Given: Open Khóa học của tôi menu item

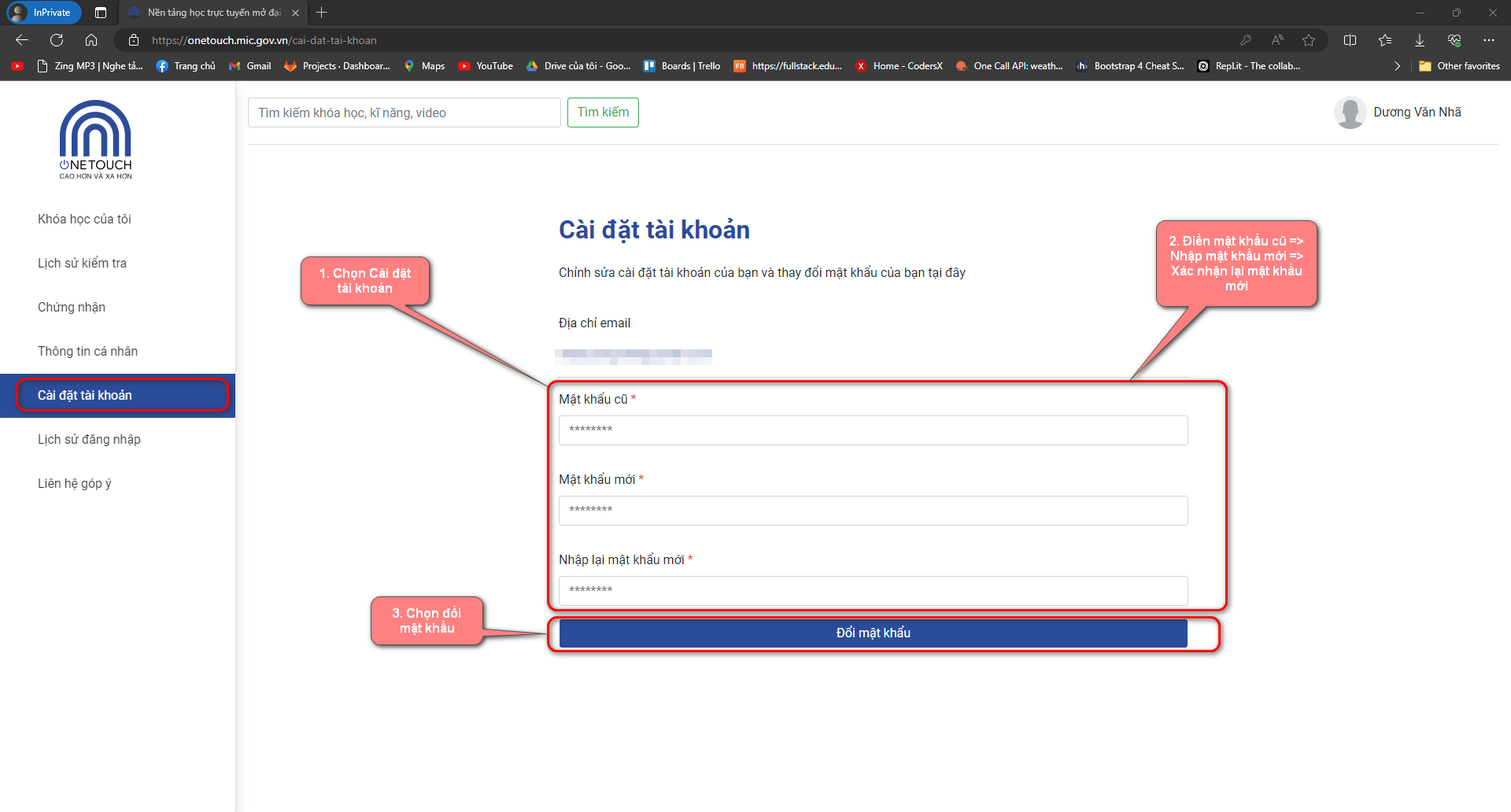Looking at the screenshot, I should (84, 220).
